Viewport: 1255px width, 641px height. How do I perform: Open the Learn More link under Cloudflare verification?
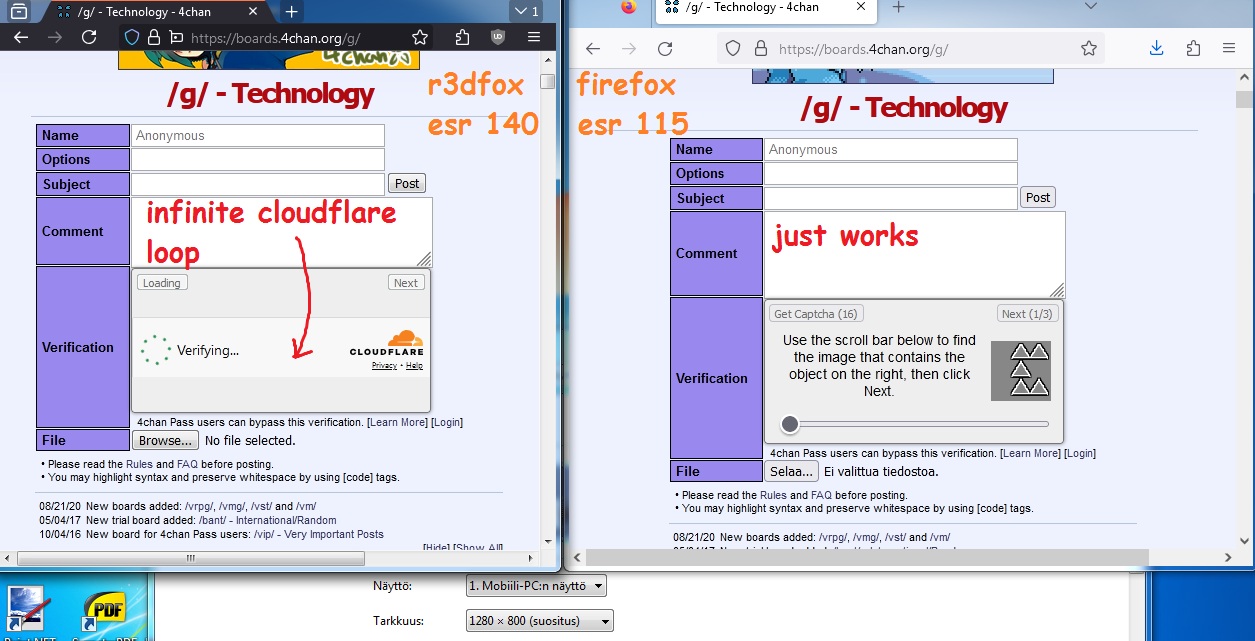coord(398,422)
